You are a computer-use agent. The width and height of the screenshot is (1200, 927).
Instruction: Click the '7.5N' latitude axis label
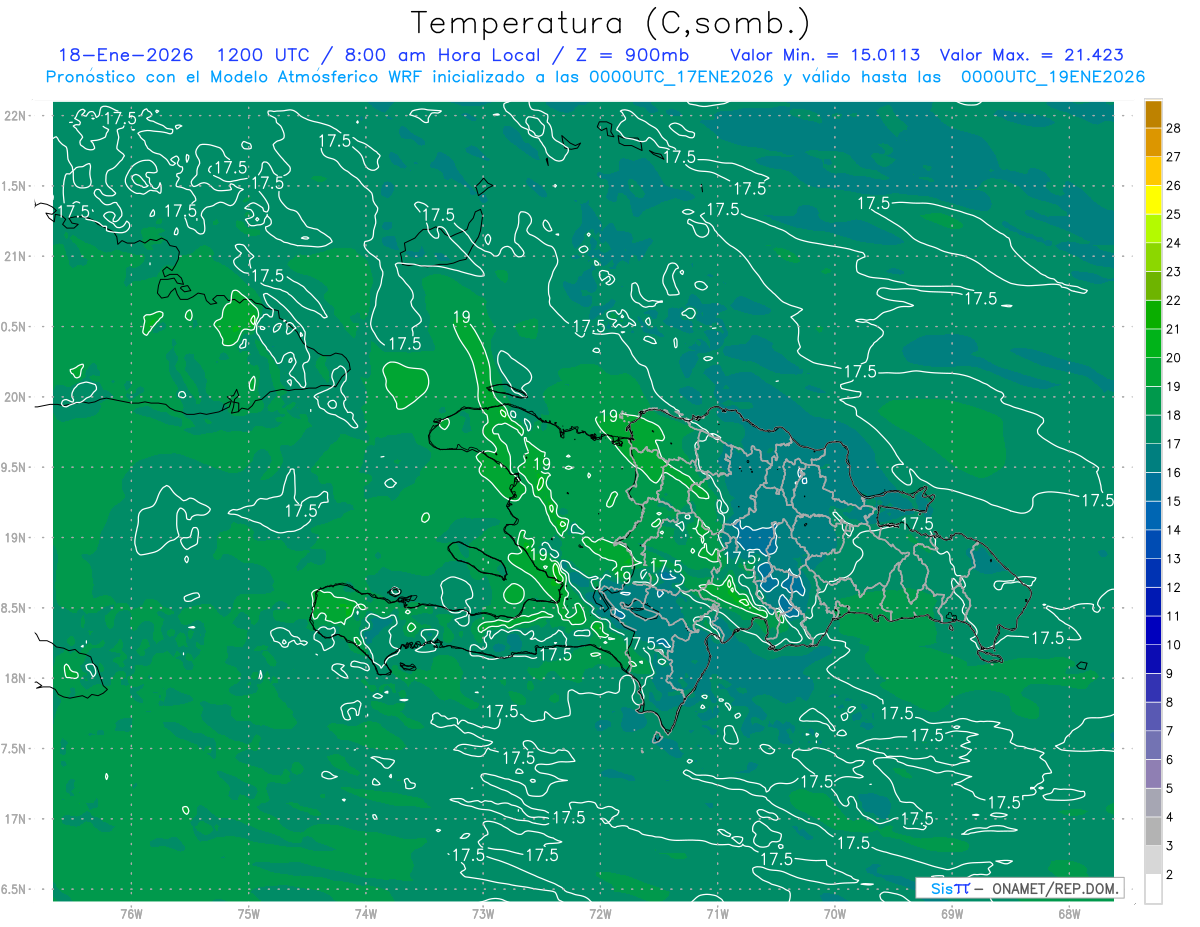coord(14,748)
